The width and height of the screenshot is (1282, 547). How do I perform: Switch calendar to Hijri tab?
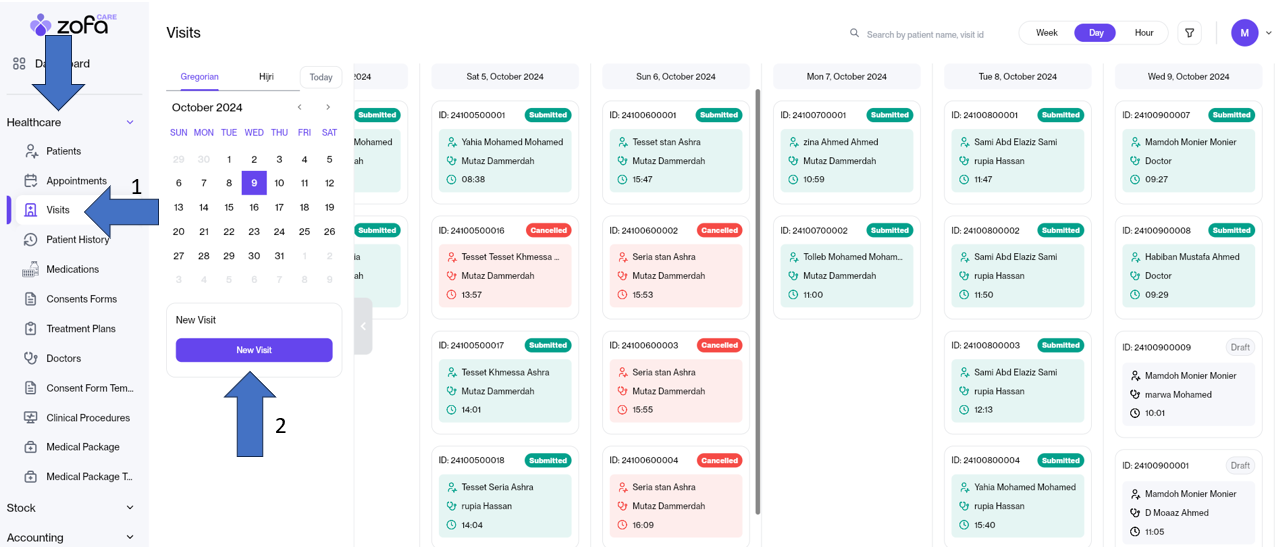266,77
